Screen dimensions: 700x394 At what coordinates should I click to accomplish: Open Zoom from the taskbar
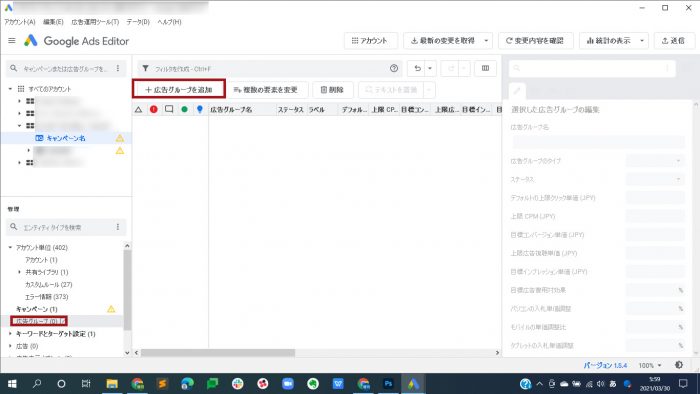click(x=288, y=384)
